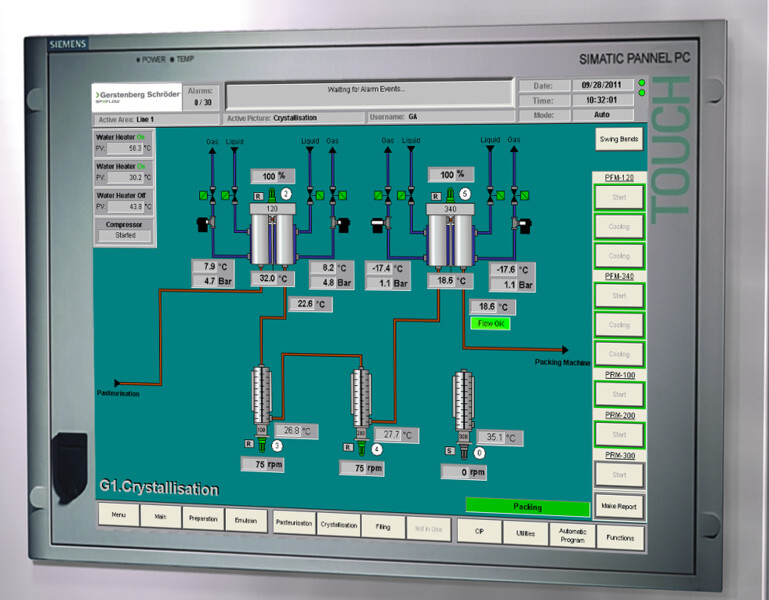Click green motor icon on unit 120

pyautogui.click(x=271, y=193)
